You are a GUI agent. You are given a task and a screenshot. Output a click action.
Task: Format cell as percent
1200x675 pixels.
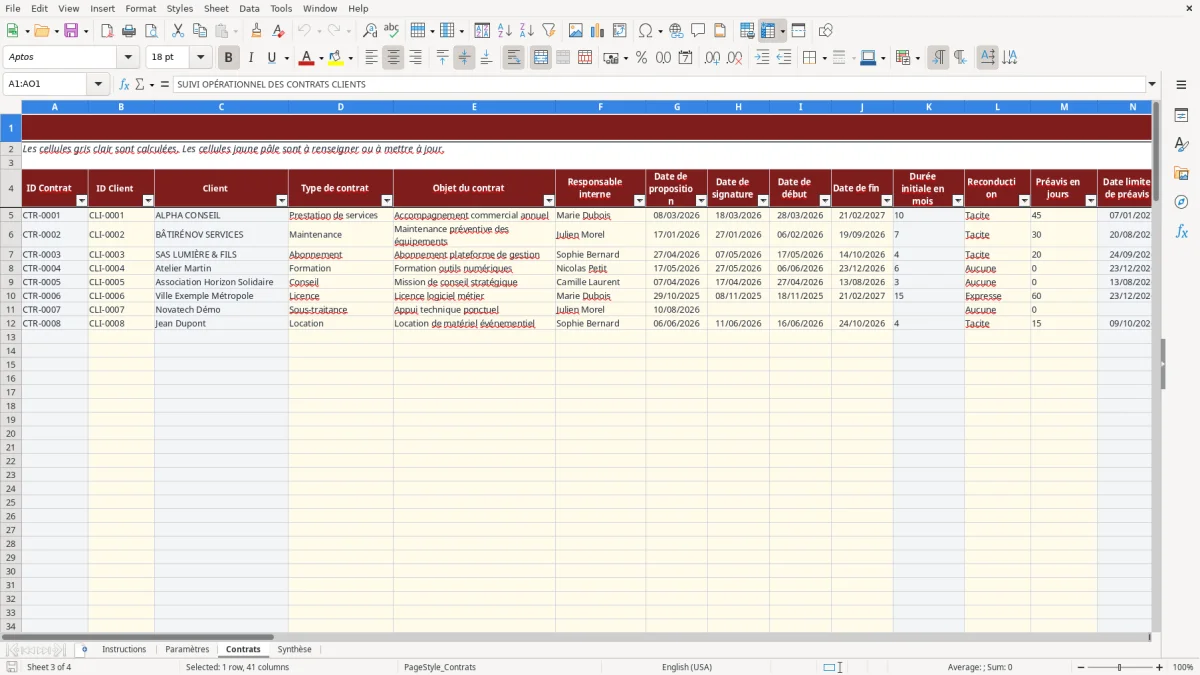pos(641,58)
